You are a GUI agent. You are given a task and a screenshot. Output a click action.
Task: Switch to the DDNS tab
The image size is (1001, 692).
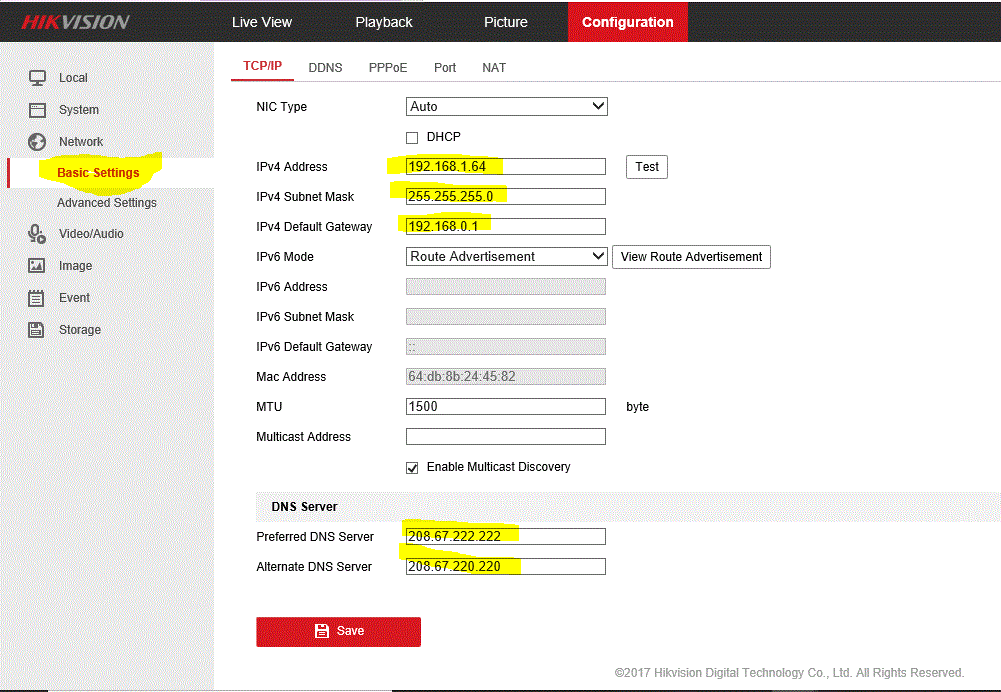pos(325,68)
